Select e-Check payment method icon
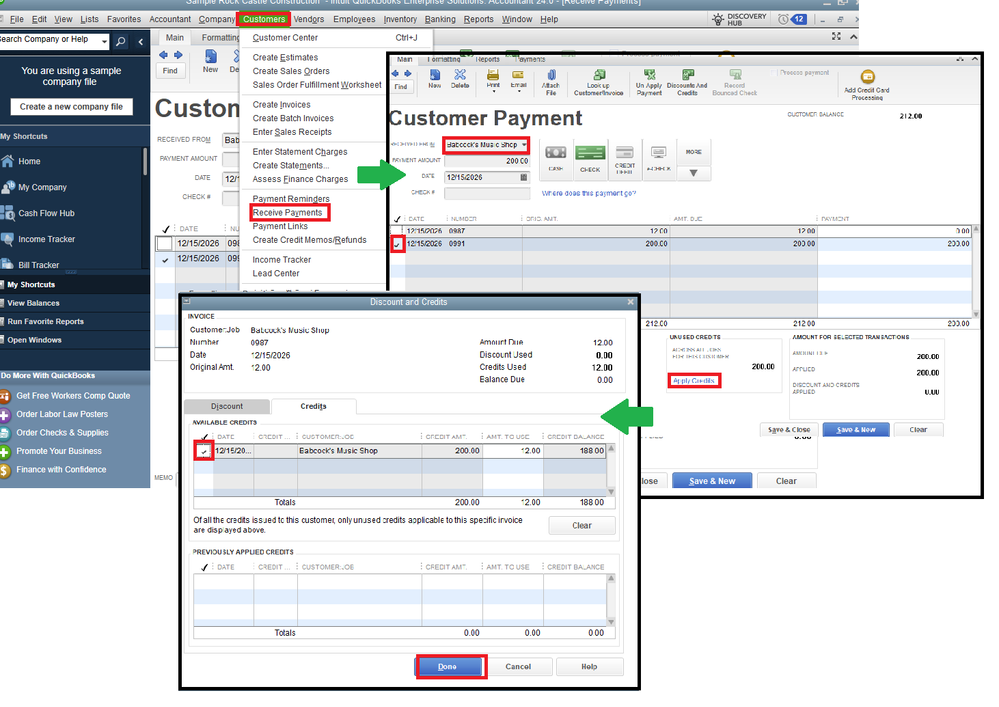999x707 pixels. coord(659,158)
